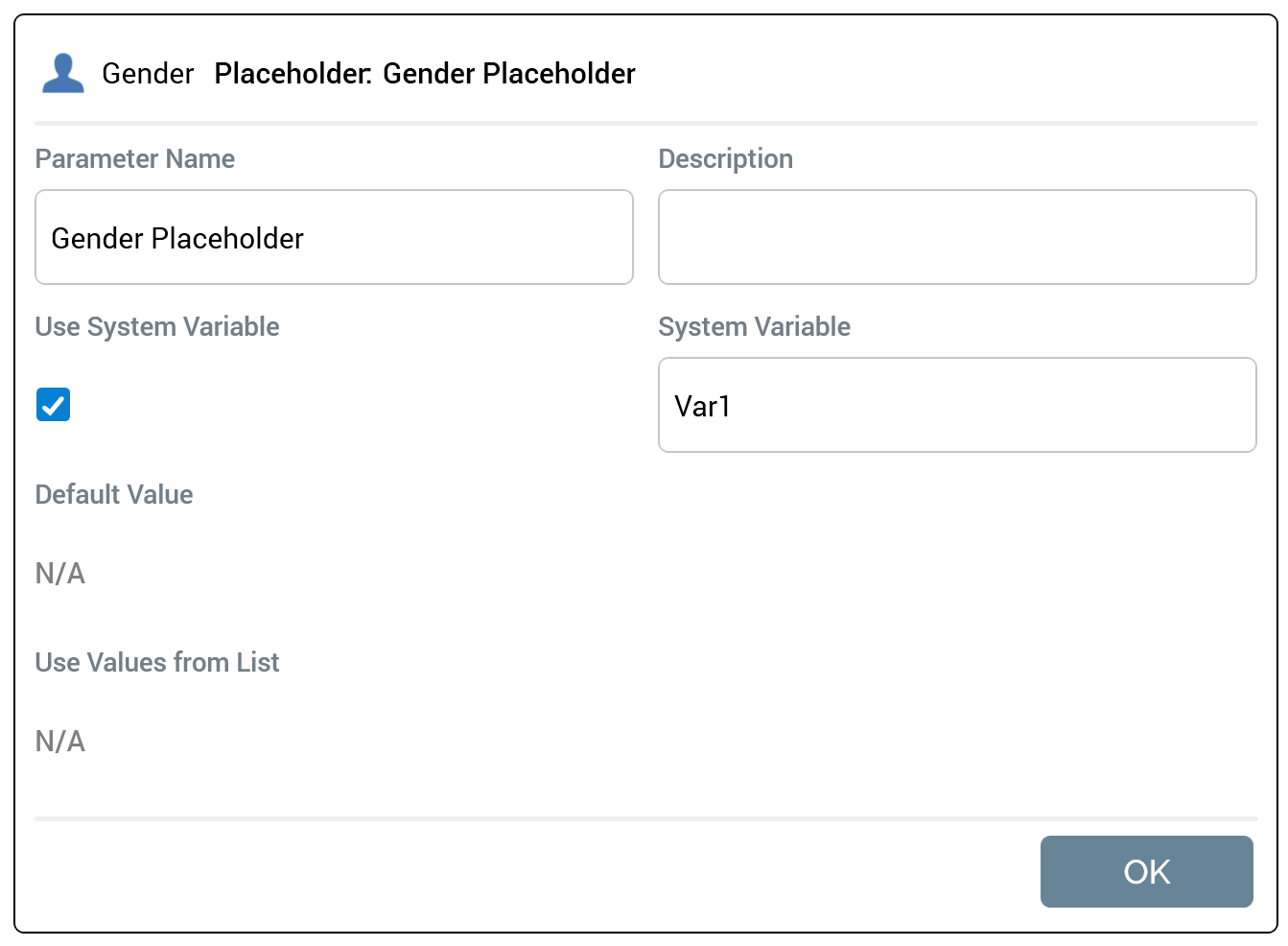Click the bold 'Placeholder:' word in the header
1288x946 pixels.
(293, 74)
